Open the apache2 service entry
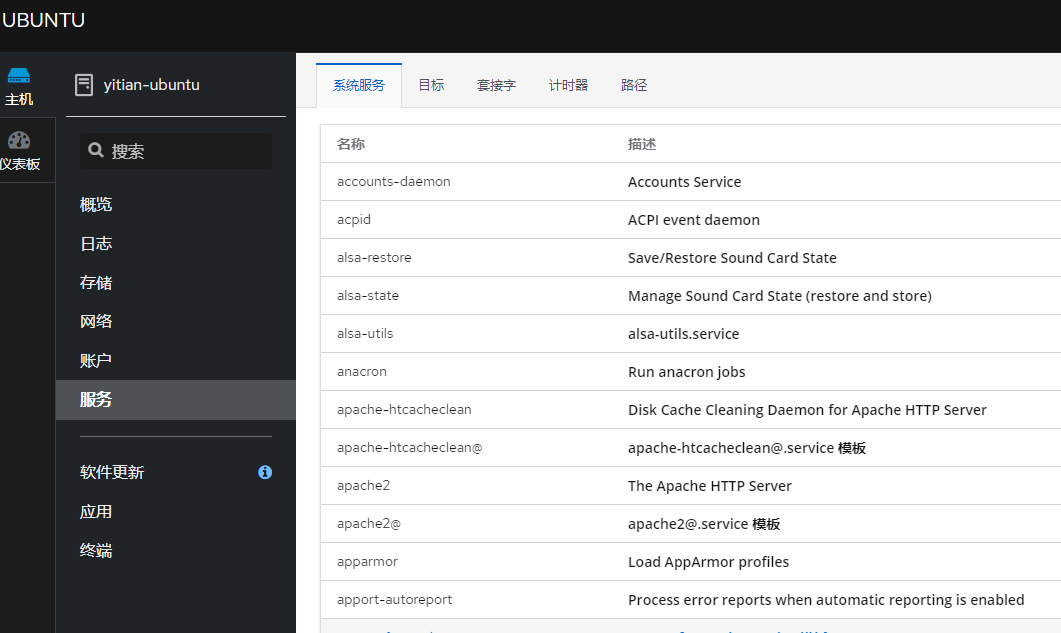Screen dimensions: 1061x633 (x=364, y=486)
